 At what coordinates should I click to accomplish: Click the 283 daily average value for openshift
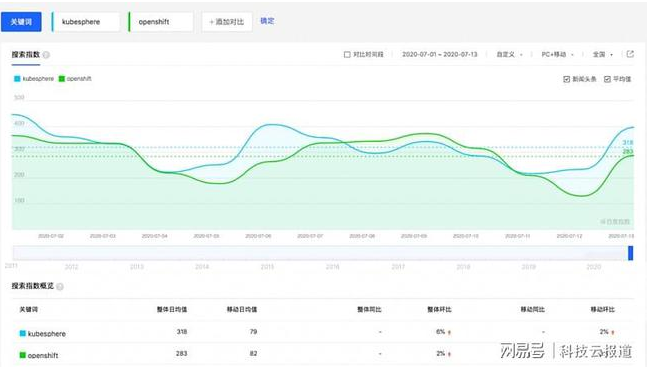point(181,354)
